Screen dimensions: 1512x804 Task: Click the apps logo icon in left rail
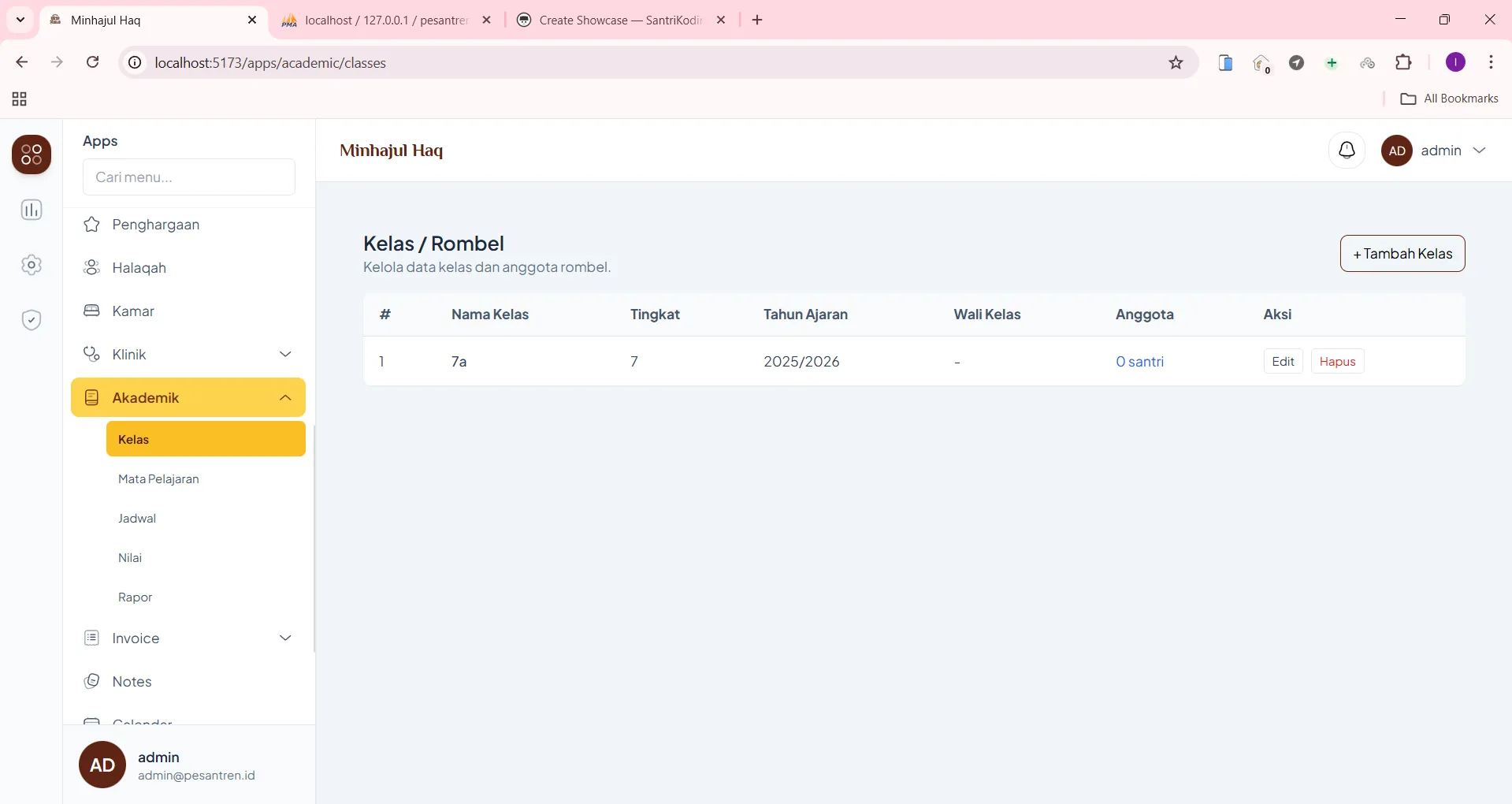[x=32, y=154]
